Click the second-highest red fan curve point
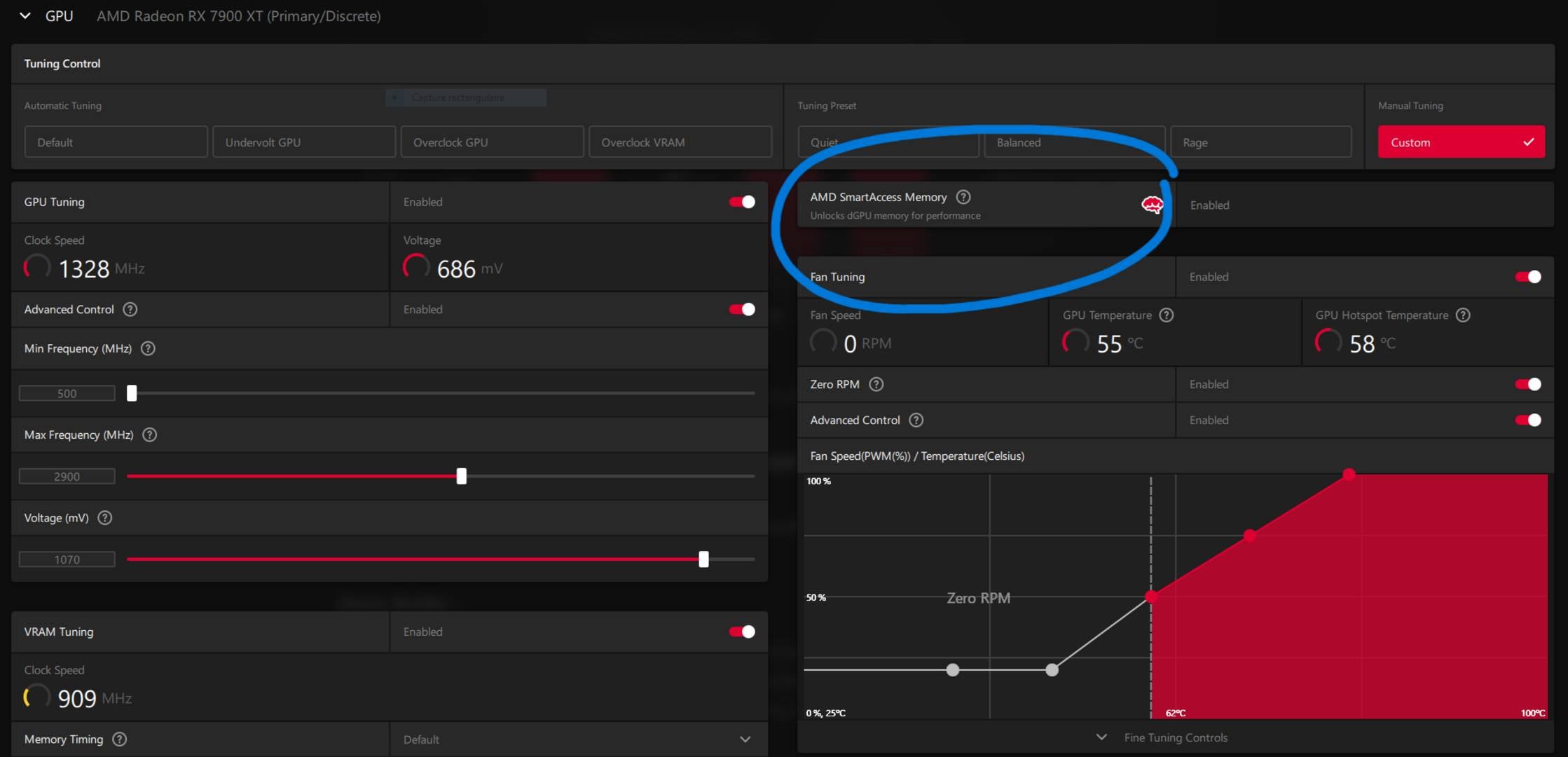 (1249, 536)
